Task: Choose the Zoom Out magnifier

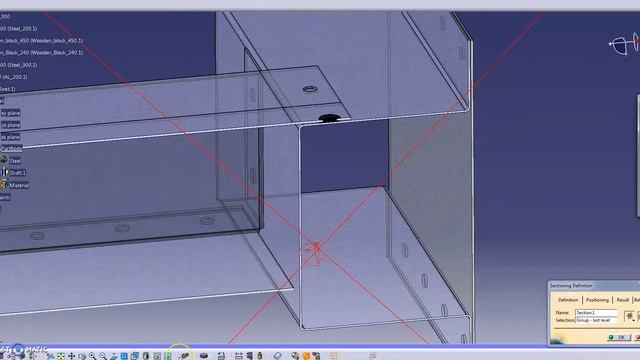Action: point(103,356)
